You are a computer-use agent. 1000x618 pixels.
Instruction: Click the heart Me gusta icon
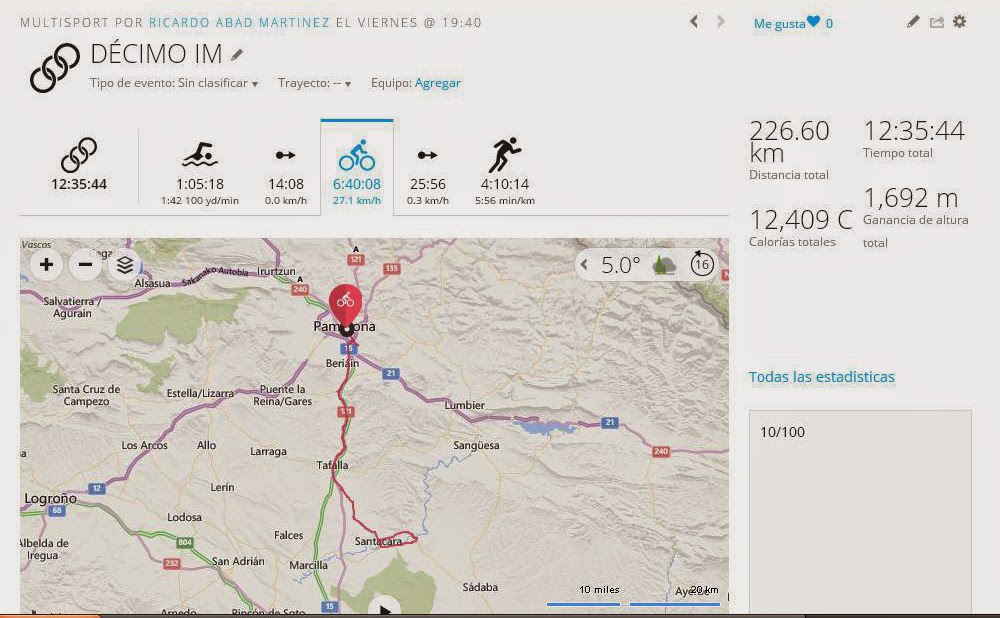(x=813, y=22)
